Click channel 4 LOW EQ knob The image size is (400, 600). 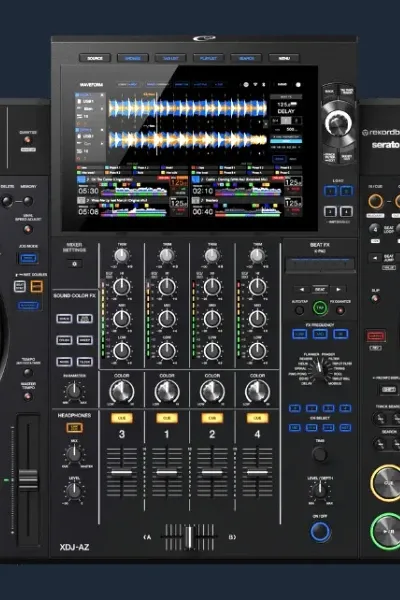click(257, 351)
